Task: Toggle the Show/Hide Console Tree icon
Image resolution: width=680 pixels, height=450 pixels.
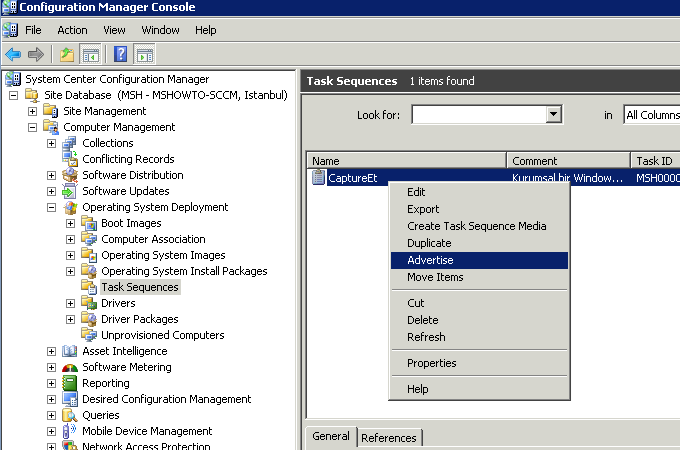Action: pos(91,55)
